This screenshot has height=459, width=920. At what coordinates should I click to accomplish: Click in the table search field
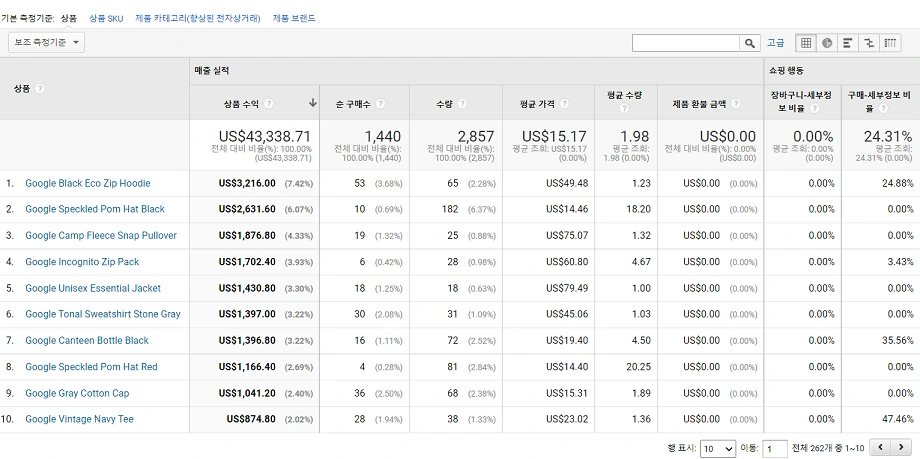pos(686,43)
